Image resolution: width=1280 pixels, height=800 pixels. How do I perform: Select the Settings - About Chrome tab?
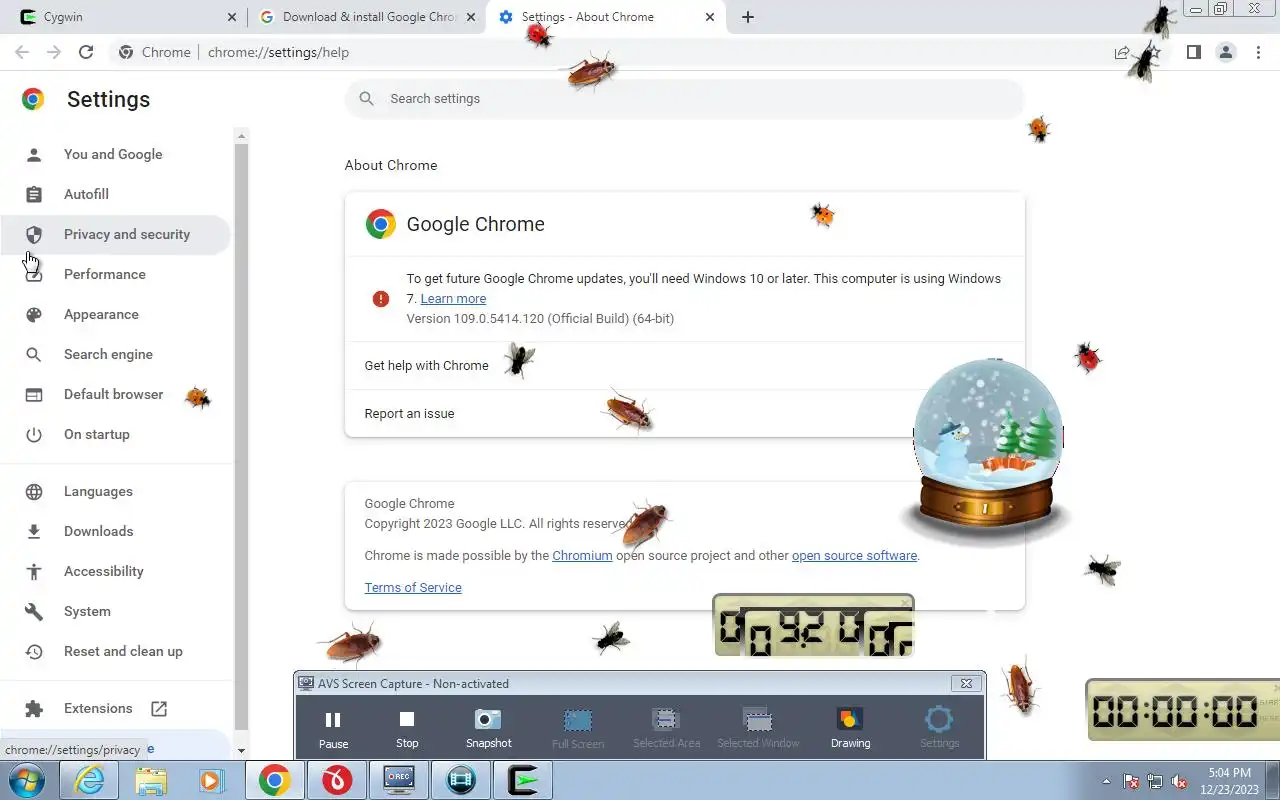(x=606, y=17)
